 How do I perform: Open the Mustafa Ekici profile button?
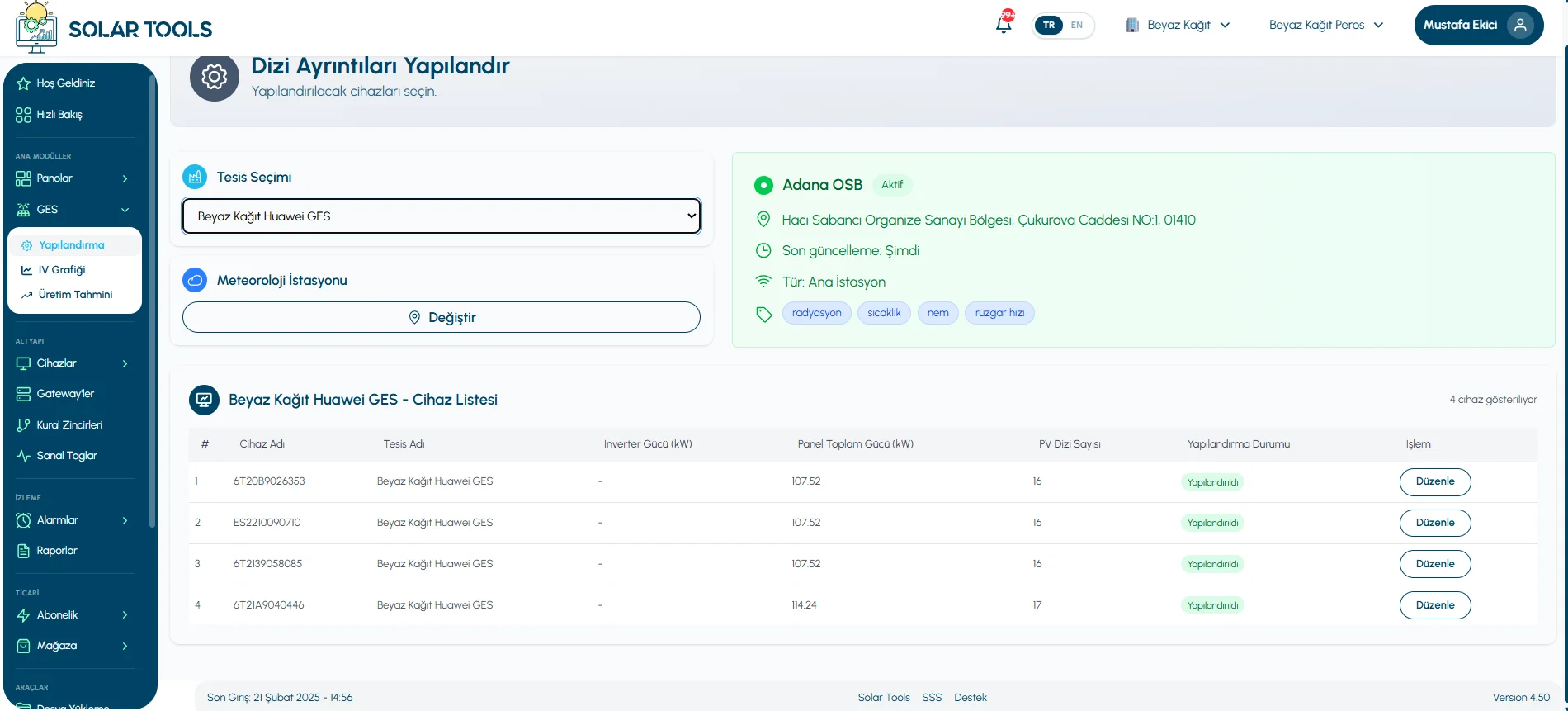(1478, 25)
